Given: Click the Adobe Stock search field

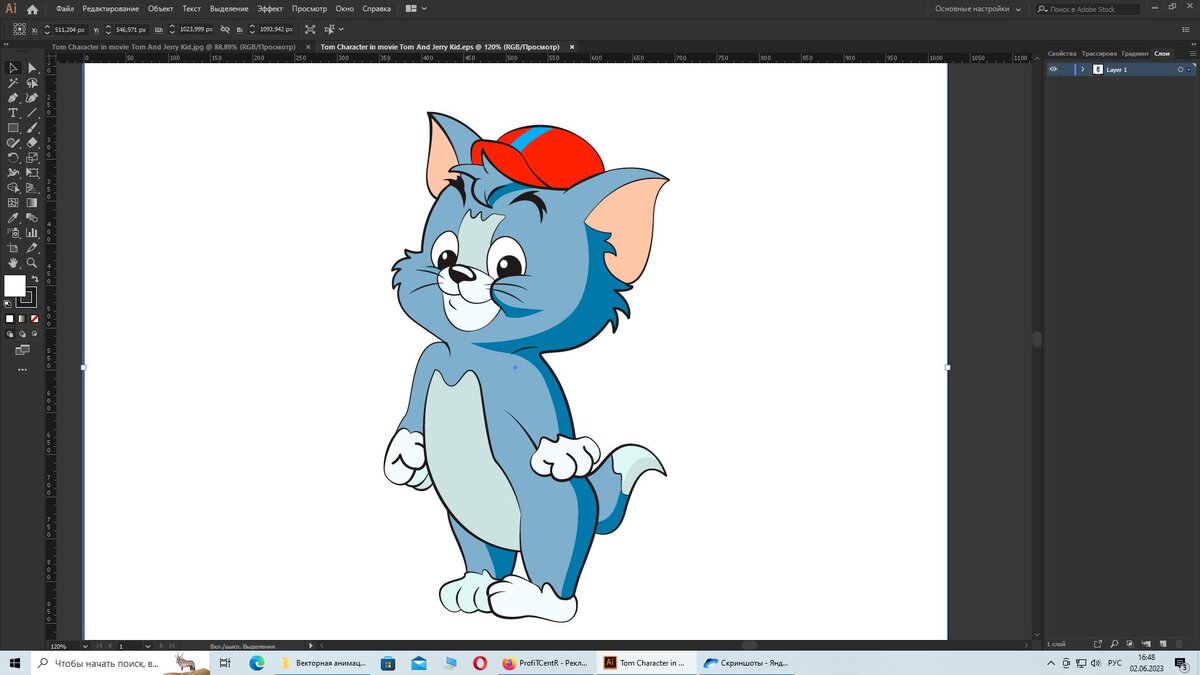Looking at the screenshot, I should [x=1088, y=9].
